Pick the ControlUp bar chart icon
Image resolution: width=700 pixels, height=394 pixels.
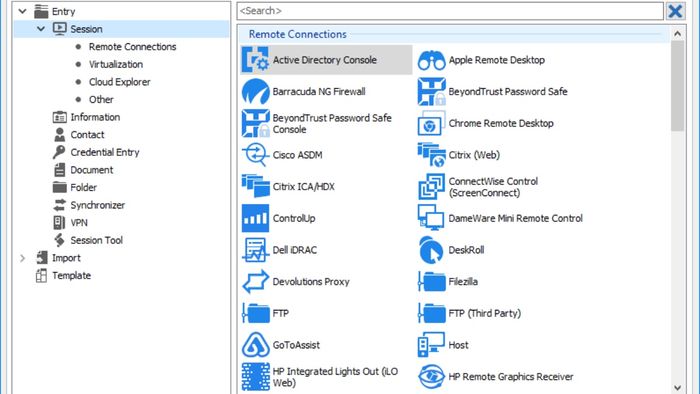255,218
